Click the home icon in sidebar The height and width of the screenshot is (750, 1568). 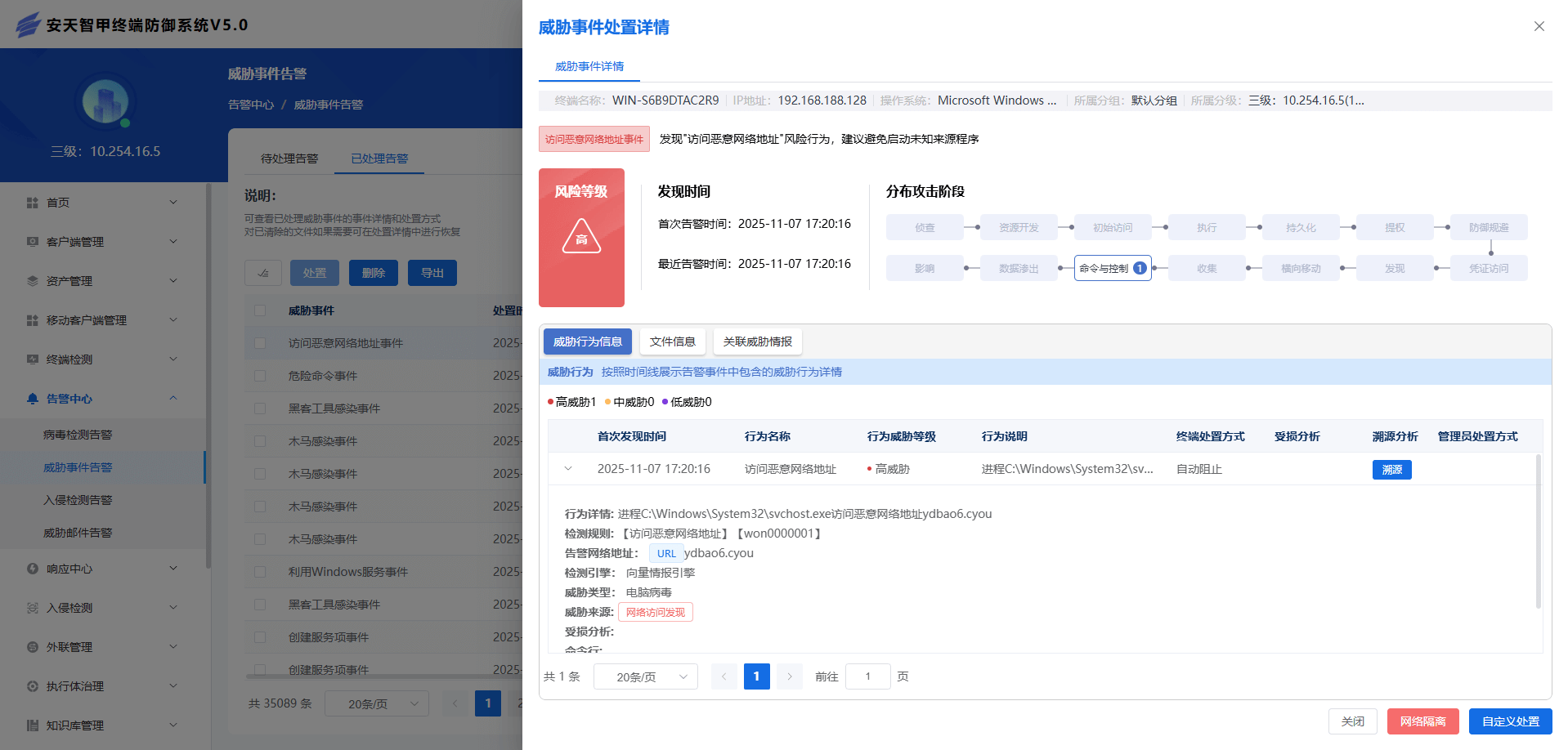[33, 203]
